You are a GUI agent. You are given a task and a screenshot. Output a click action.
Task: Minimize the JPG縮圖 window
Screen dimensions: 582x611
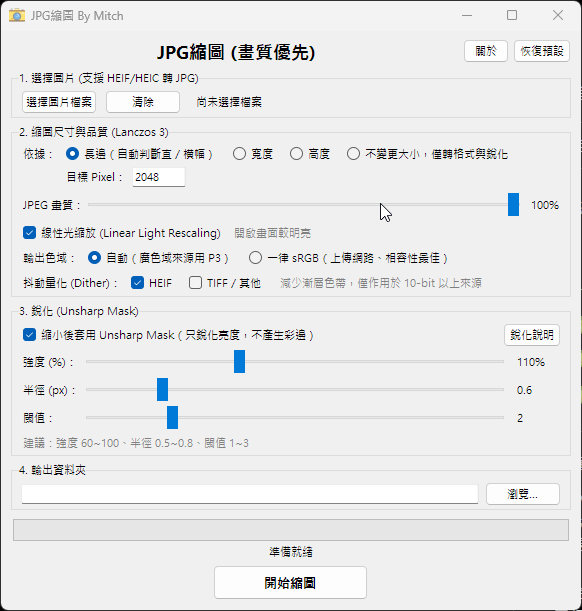[x=467, y=16]
